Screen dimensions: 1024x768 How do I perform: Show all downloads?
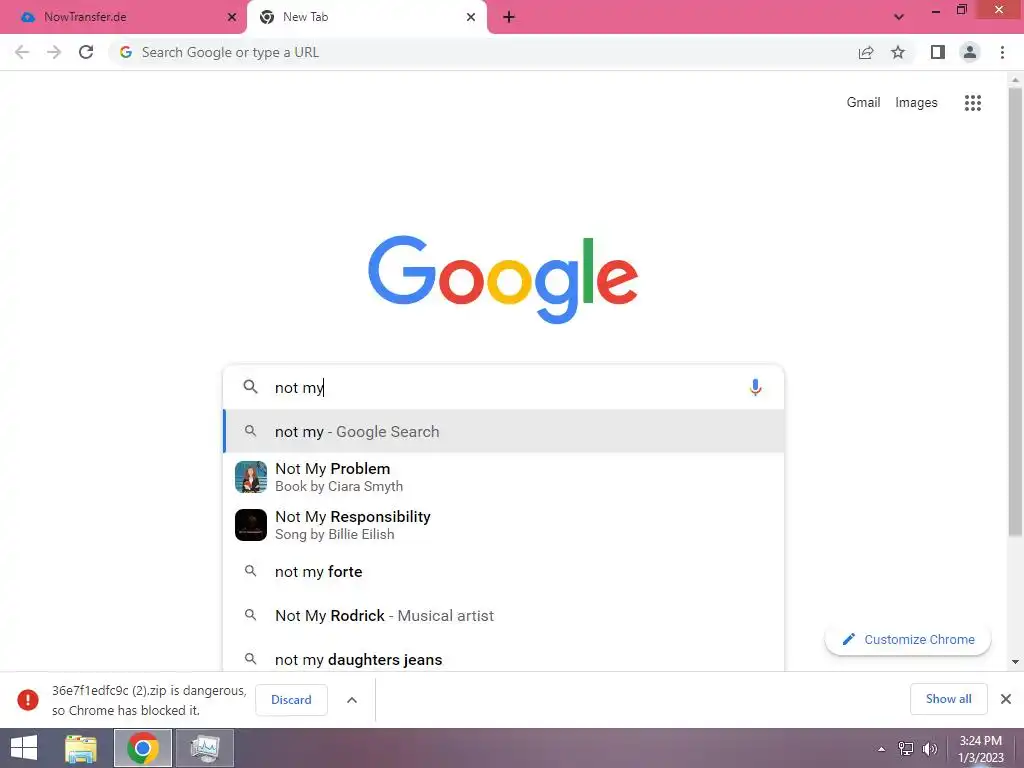click(948, 699)
